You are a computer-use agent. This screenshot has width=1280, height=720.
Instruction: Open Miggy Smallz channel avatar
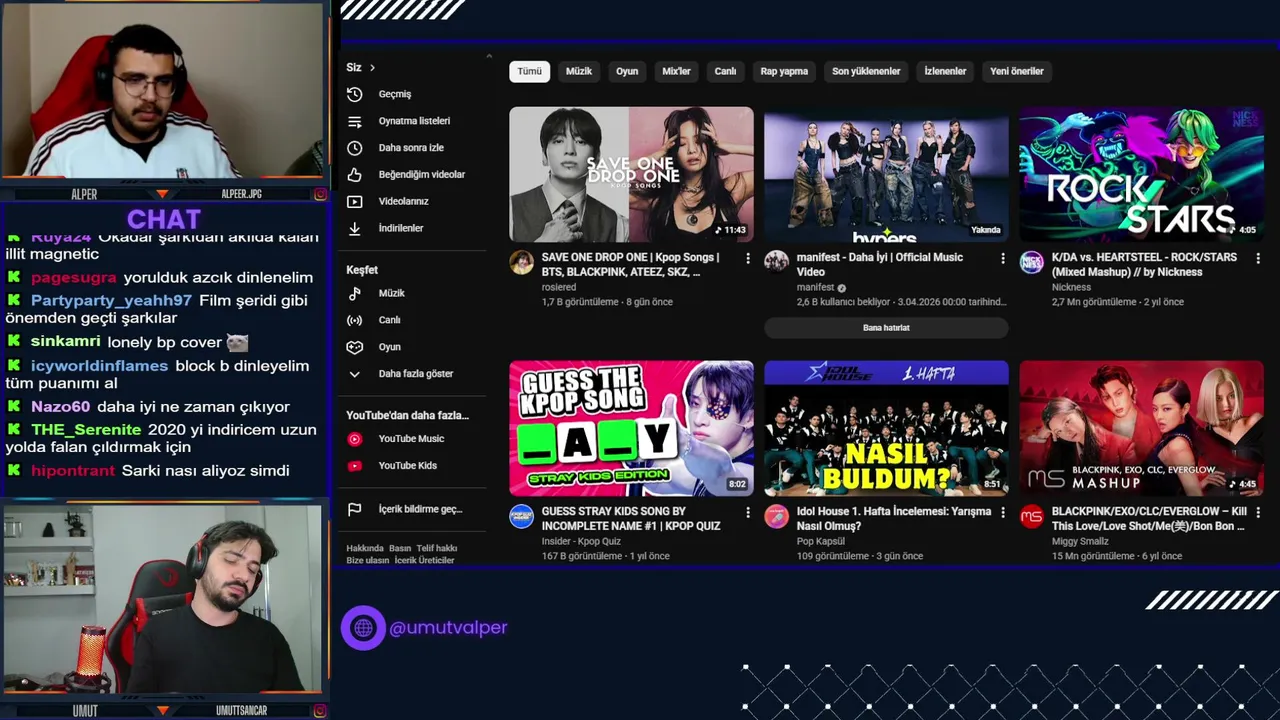(x=1031, y=516)
